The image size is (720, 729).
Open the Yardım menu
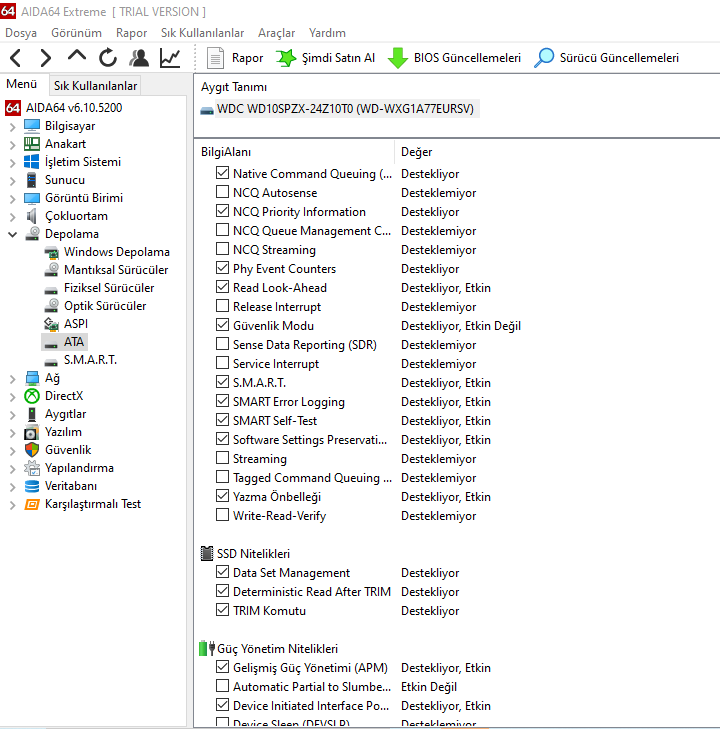tap(327, 33)
